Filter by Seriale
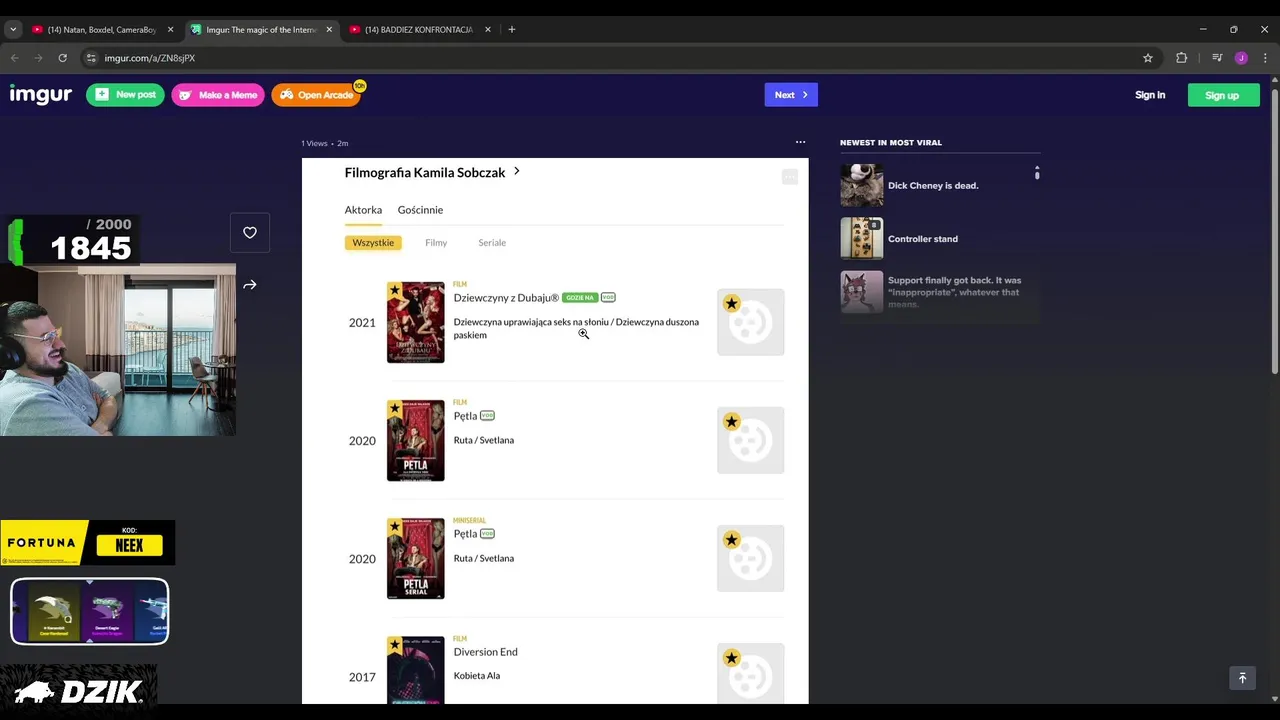Image resolution: width=1280 pixels, height=720 pixels. pos(492,243)
